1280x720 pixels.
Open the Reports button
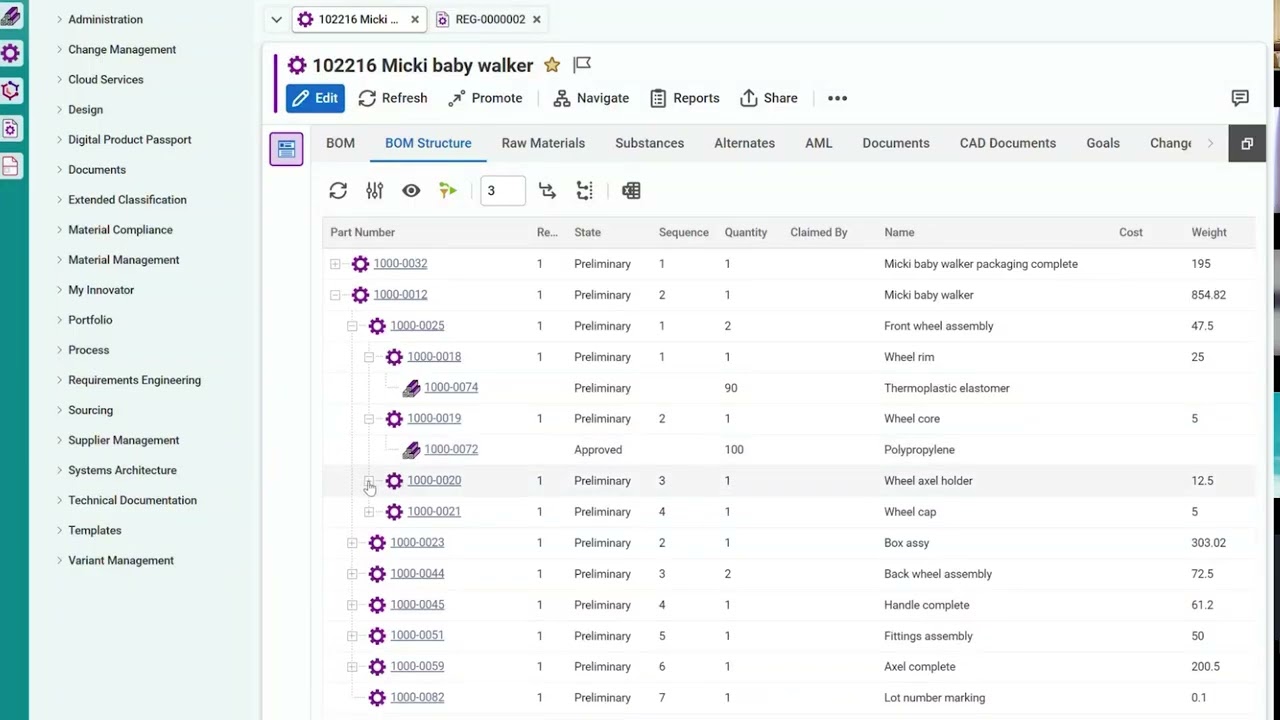685,98
